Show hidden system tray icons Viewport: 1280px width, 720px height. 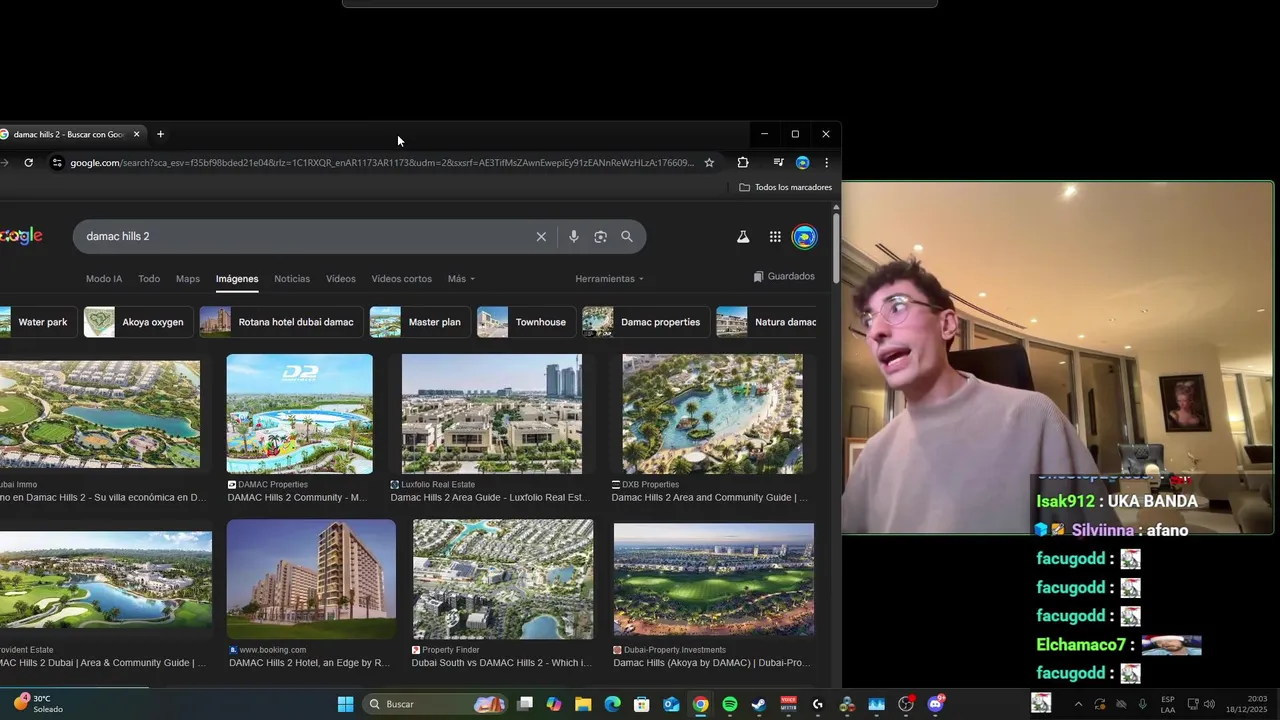[1078, 704]
